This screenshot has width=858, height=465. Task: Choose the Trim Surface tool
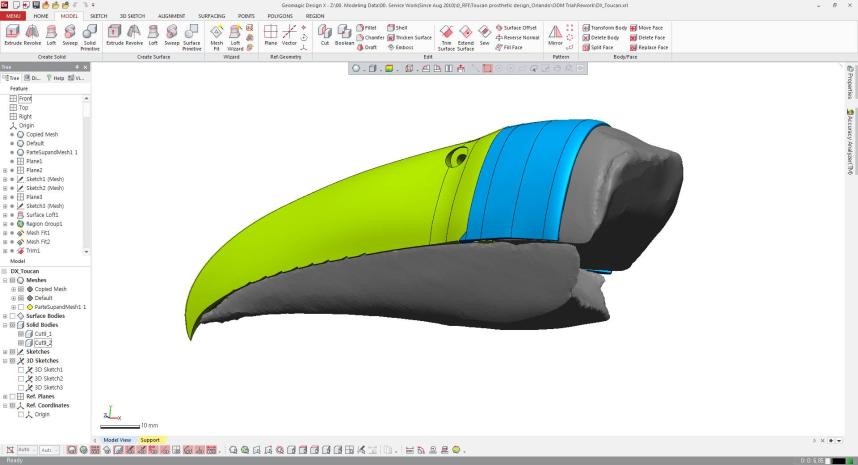446,35
